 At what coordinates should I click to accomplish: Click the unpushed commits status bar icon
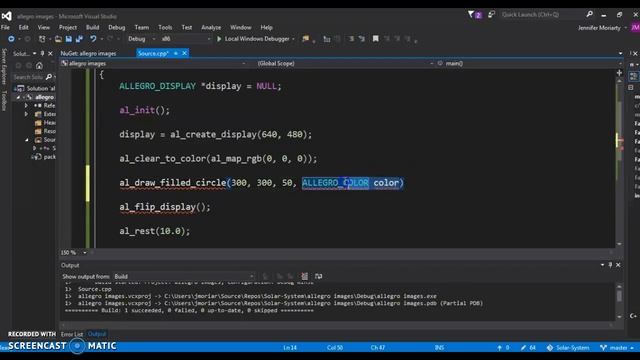point(502,348)
